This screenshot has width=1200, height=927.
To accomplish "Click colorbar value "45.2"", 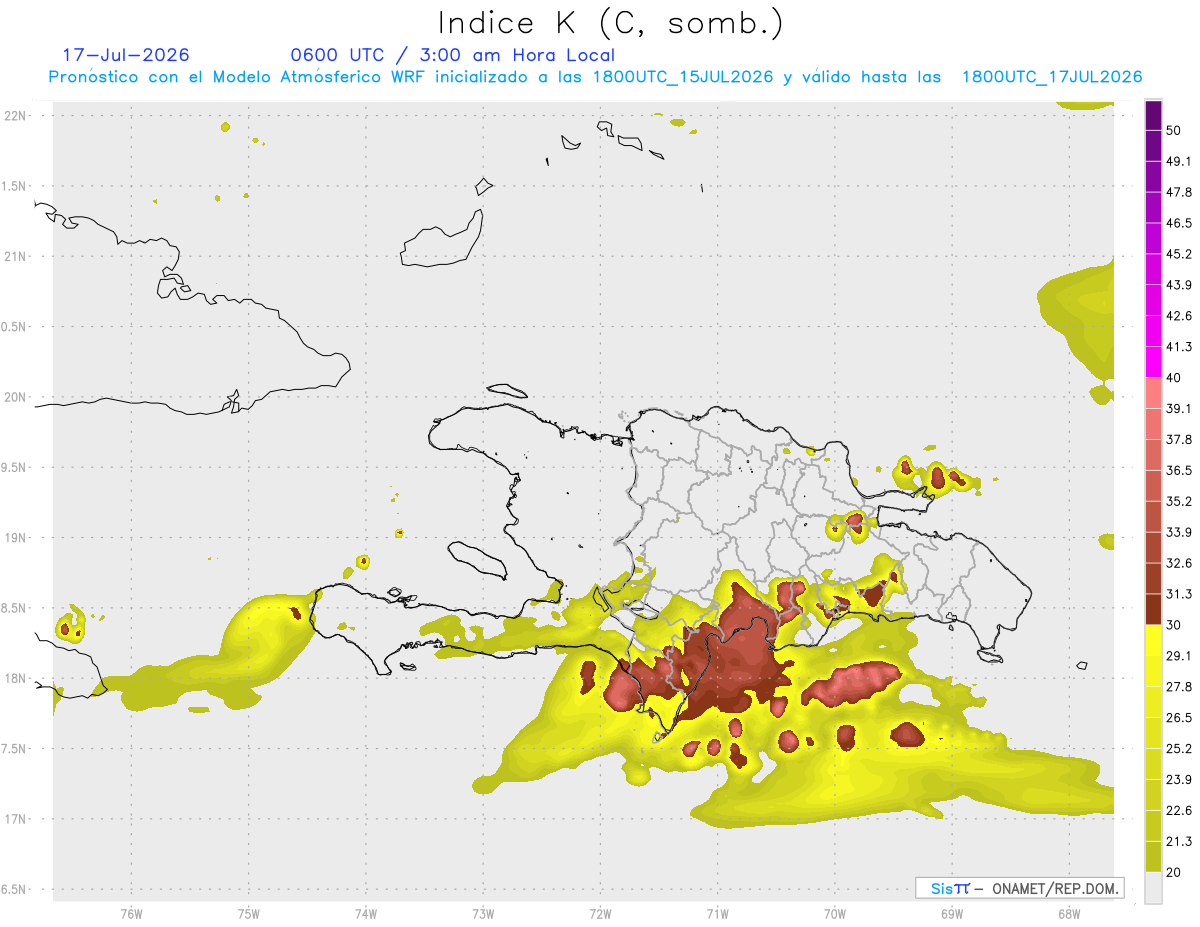I will point(1179,254).
